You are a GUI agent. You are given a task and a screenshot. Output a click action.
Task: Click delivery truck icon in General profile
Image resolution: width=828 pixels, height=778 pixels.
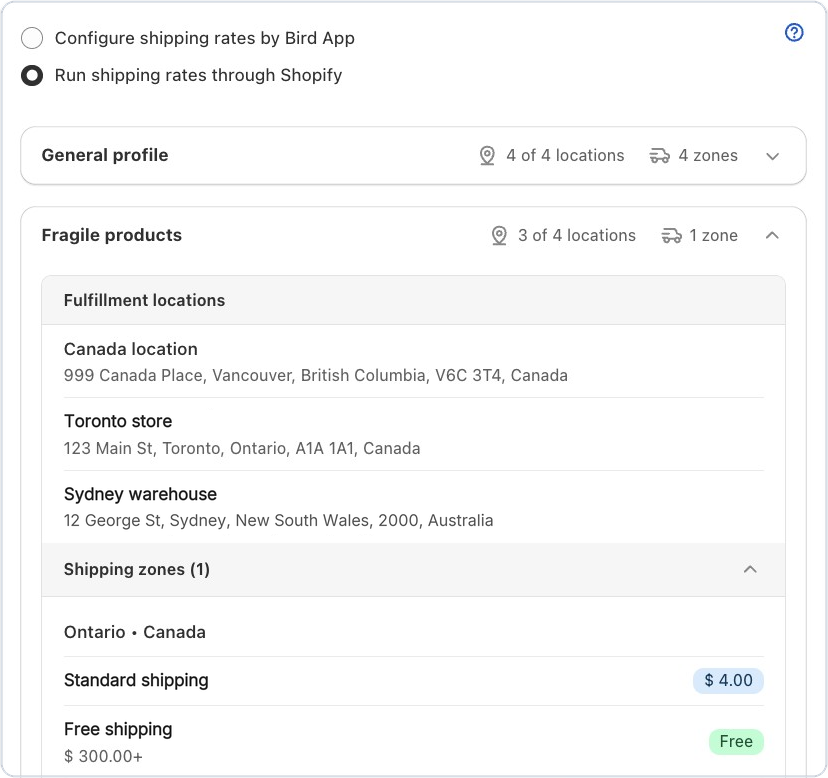[x=659, y=156]
